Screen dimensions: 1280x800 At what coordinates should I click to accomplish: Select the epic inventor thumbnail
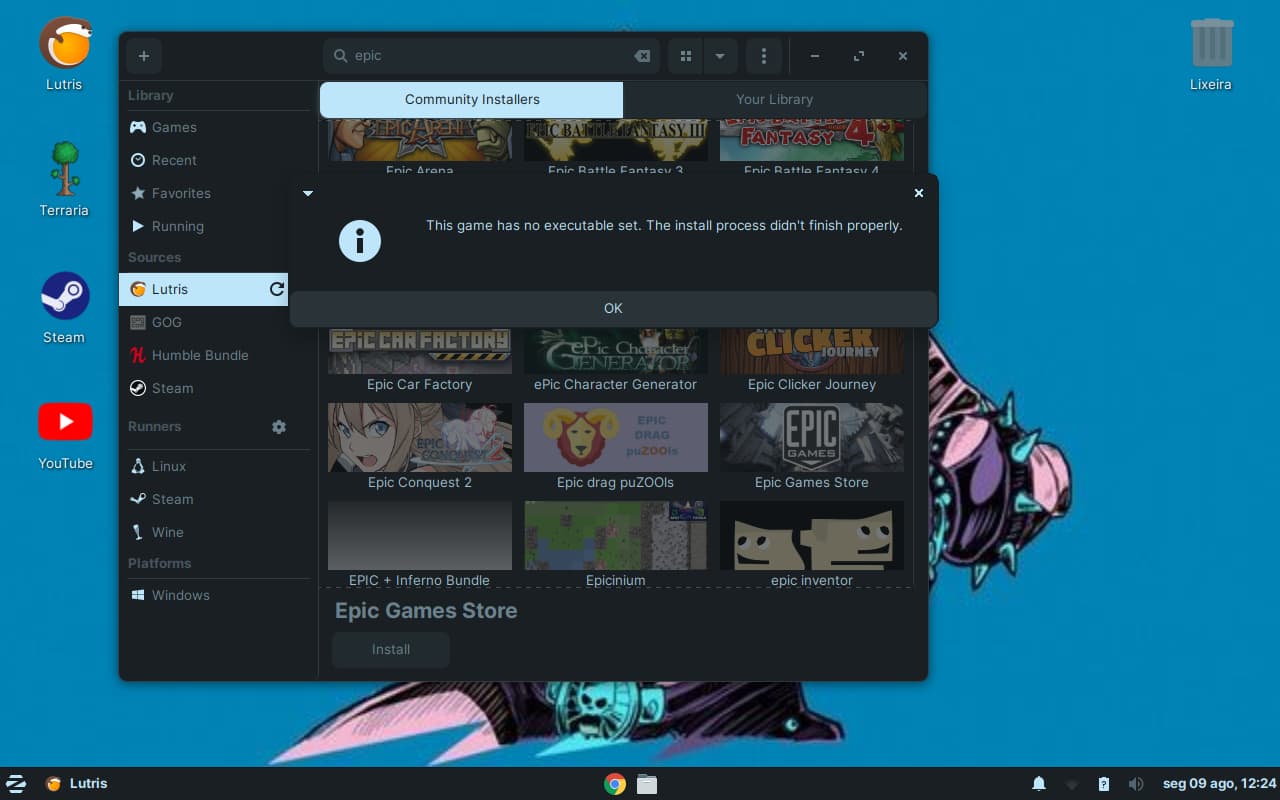pyautogui.click(x=812, y=535)
